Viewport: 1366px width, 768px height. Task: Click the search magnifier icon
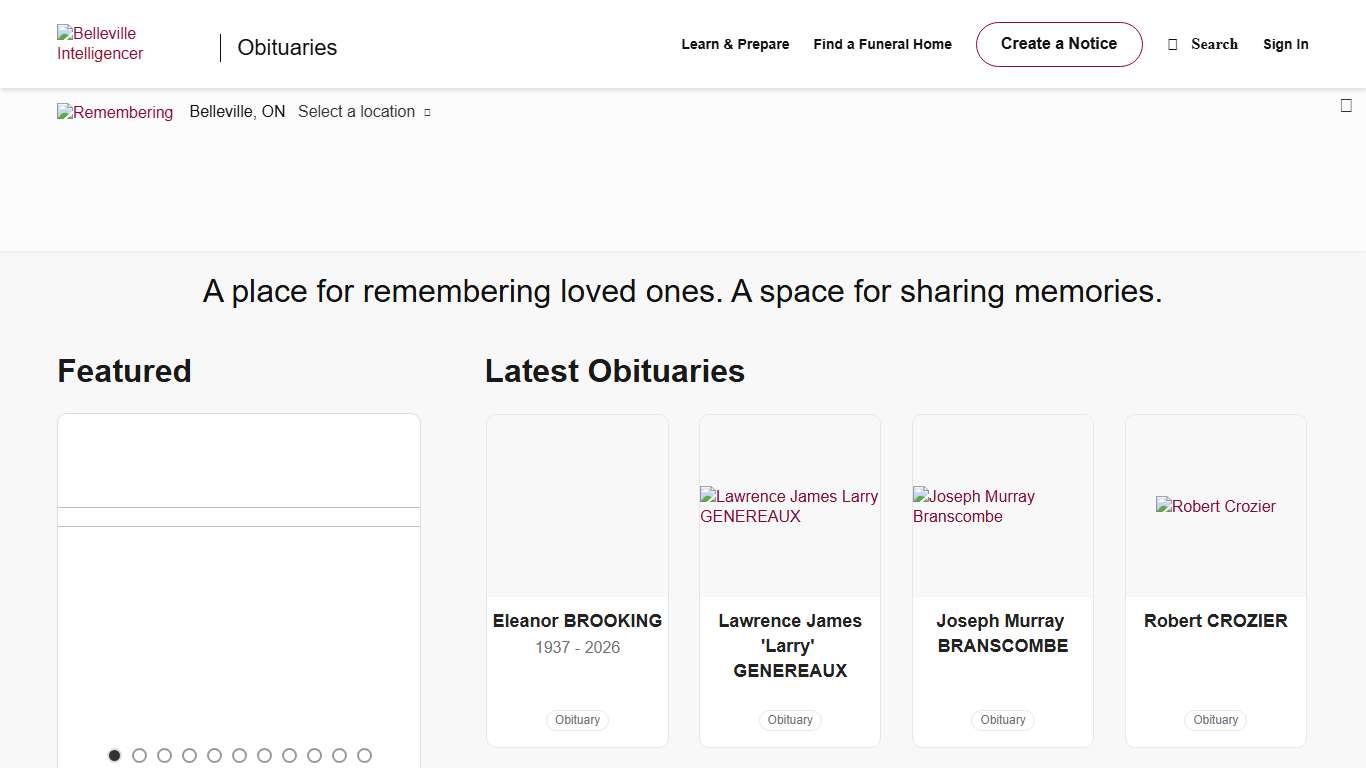pos(1173,45)
